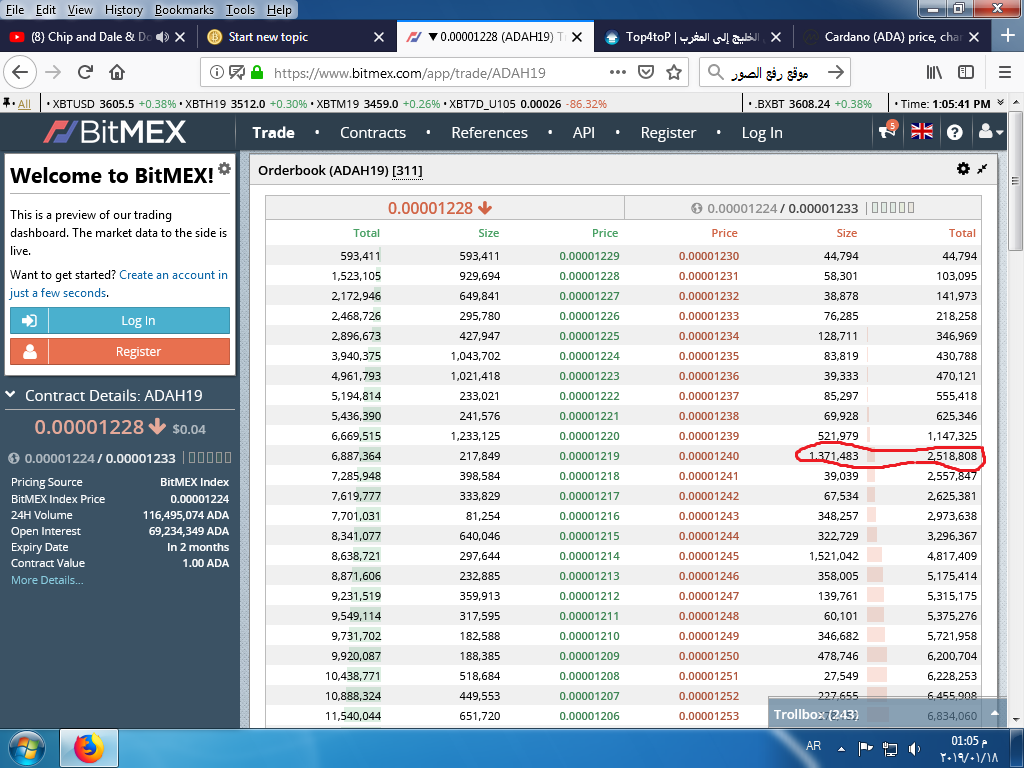Switch the AR input language
1024x768 pixels.
(x=813, y=746)
